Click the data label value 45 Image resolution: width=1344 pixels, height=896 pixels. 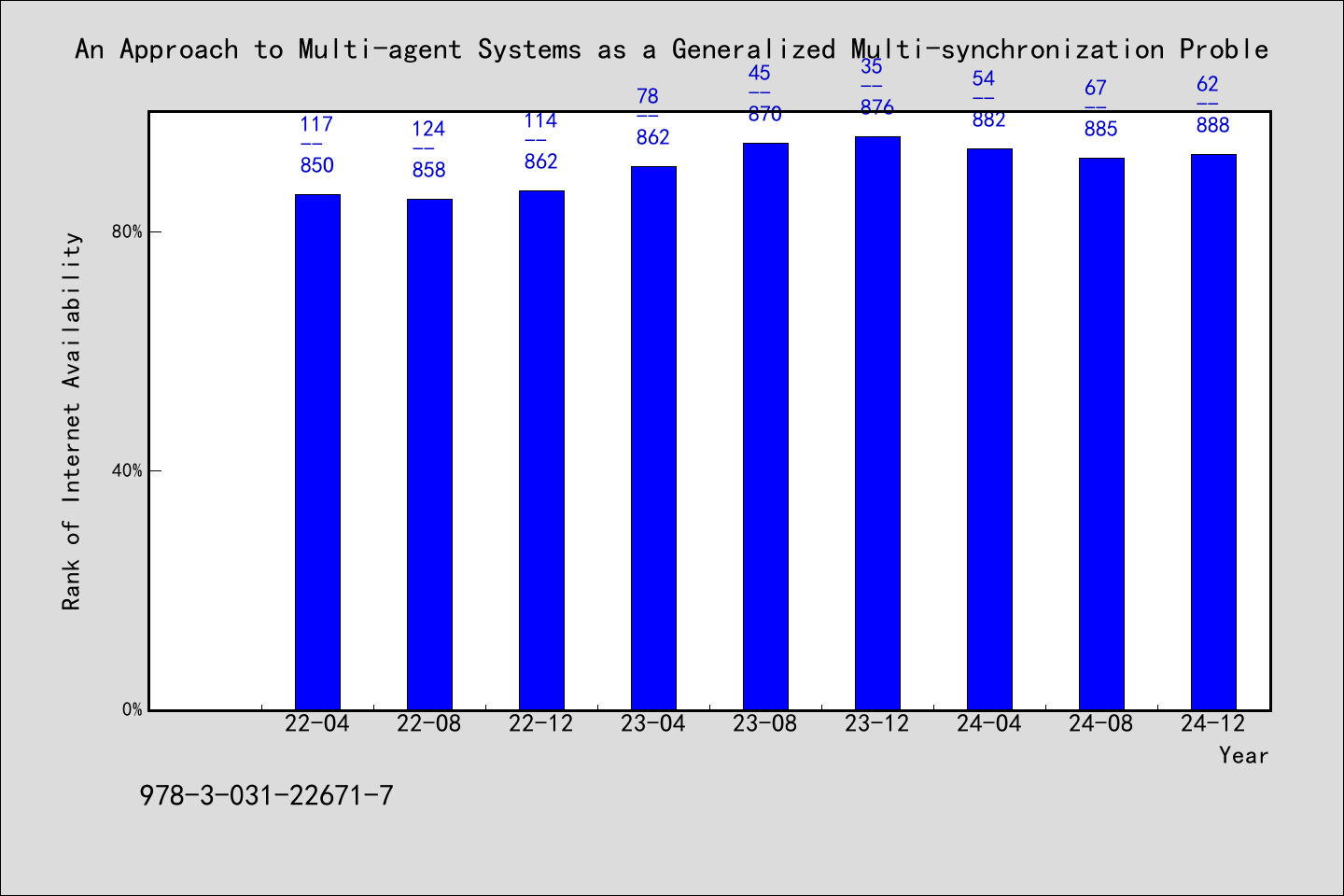(x=760, y=73)
